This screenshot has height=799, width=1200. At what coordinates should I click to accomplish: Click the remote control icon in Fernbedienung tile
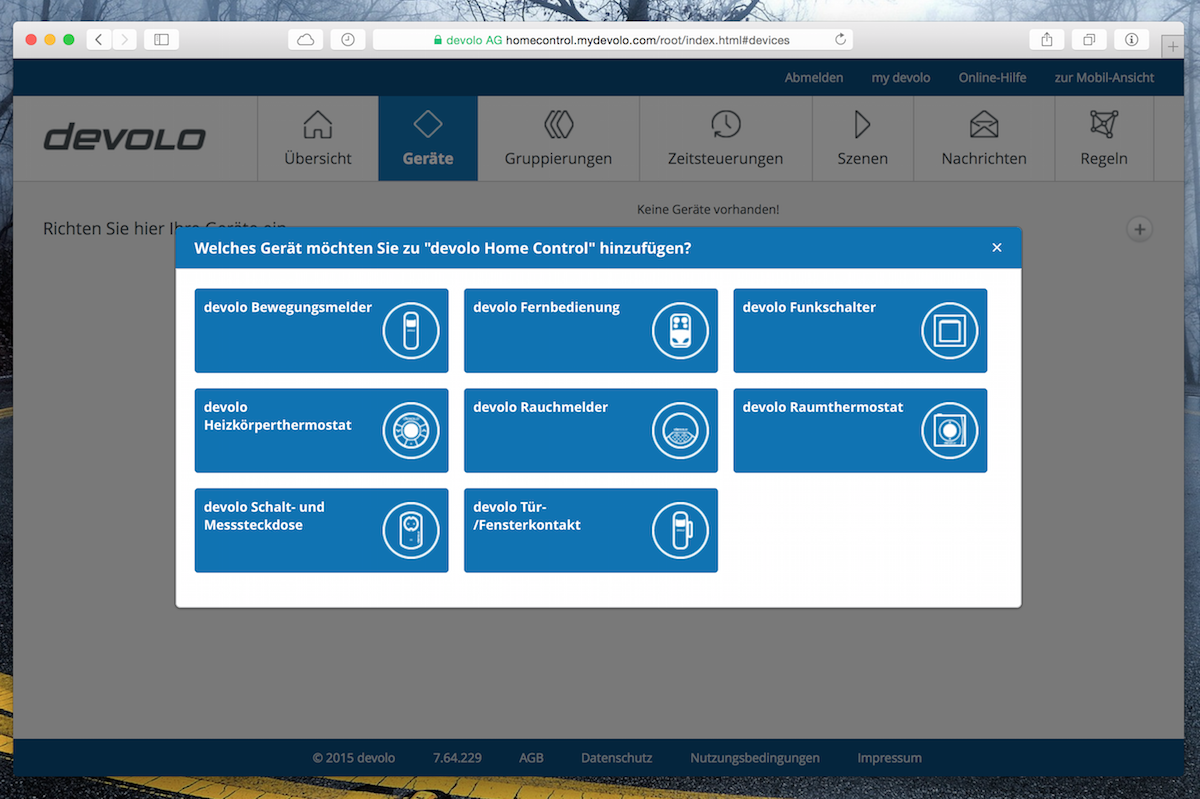681,331
